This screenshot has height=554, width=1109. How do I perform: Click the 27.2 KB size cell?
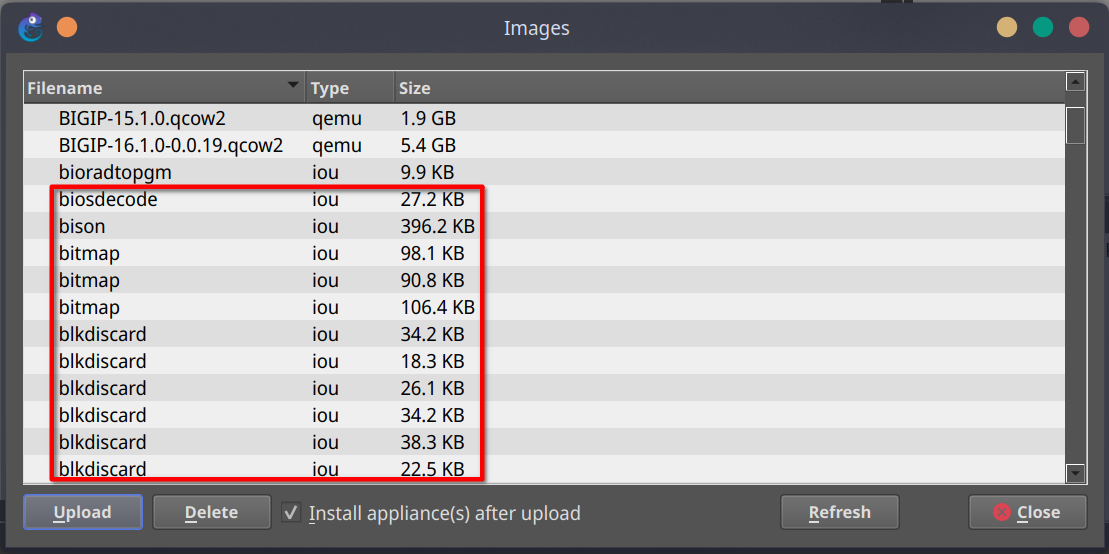click(431, 200)
